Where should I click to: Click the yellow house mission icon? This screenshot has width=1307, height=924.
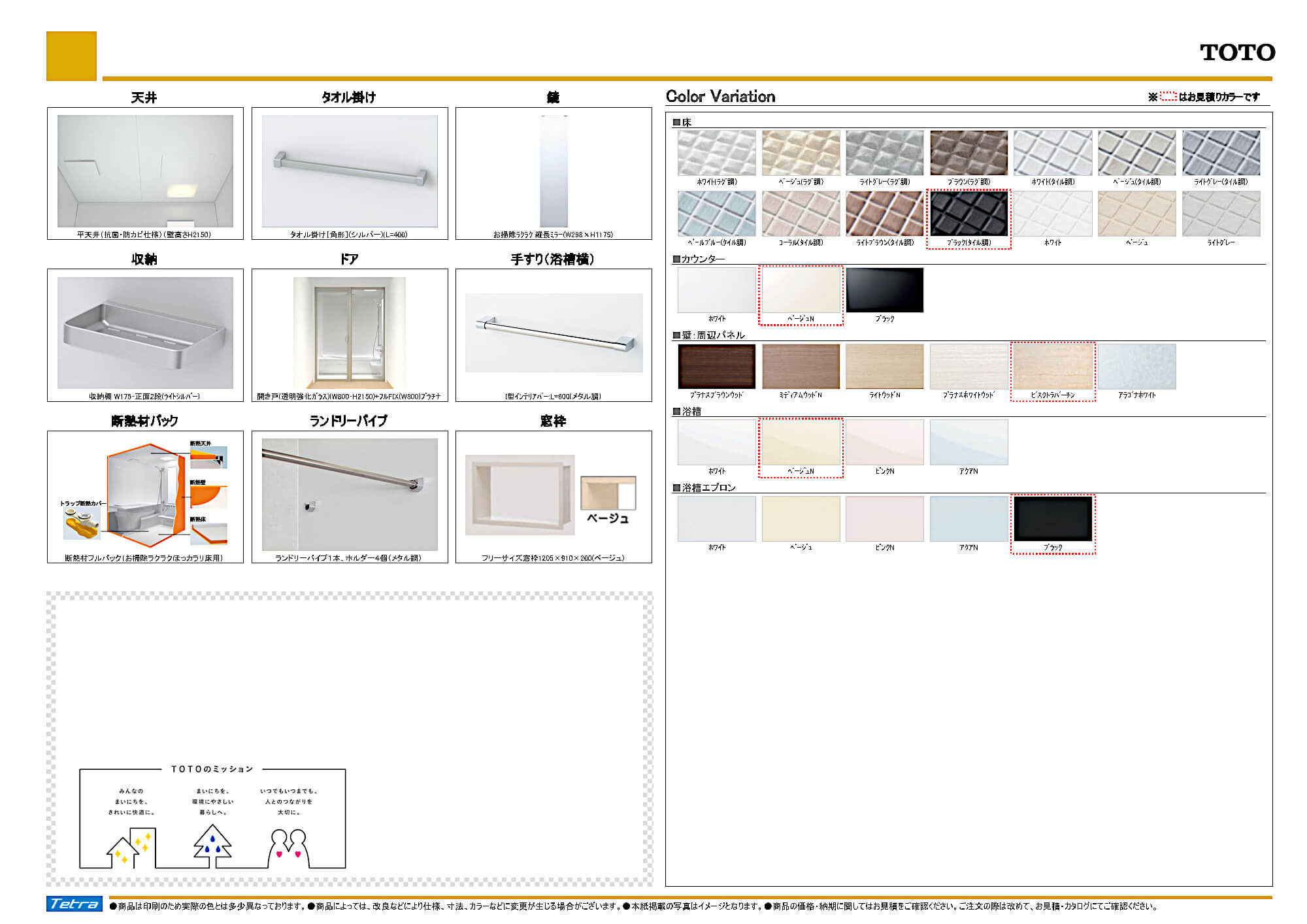[131, 848]
